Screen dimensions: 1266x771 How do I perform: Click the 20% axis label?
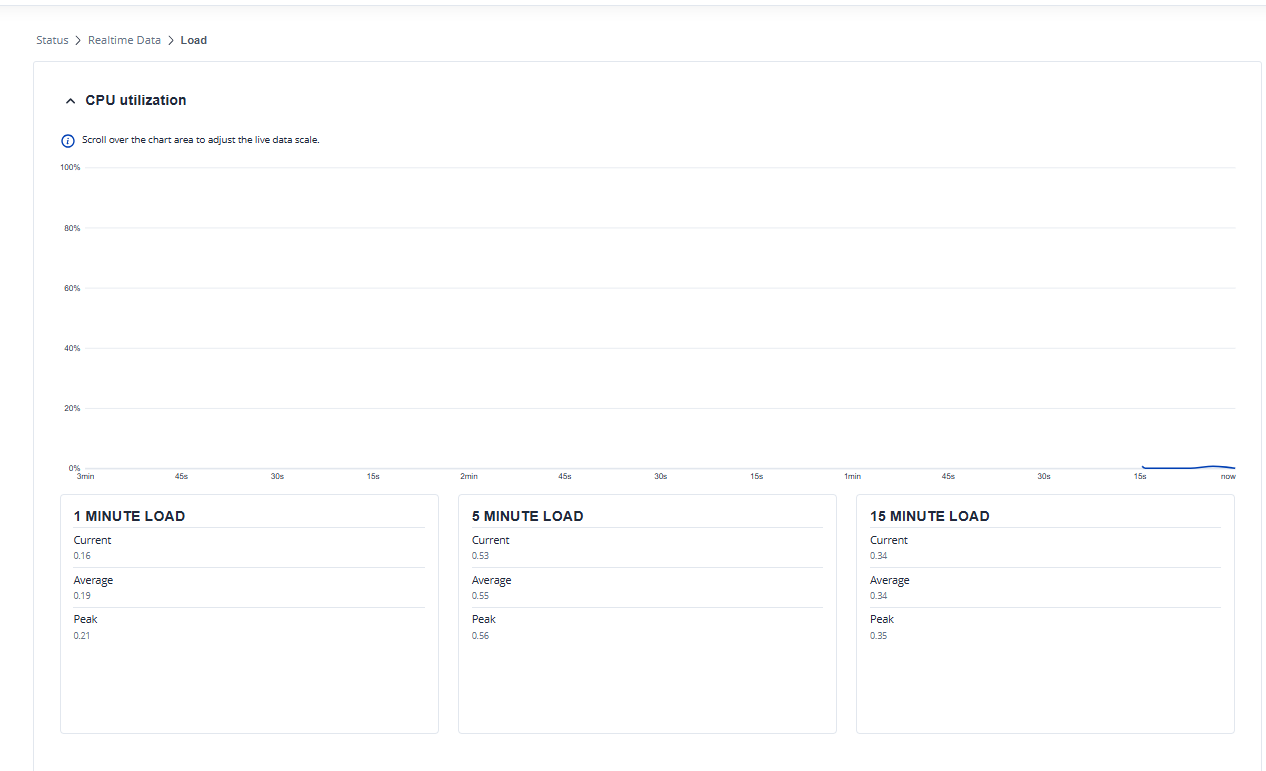point(72,408)
